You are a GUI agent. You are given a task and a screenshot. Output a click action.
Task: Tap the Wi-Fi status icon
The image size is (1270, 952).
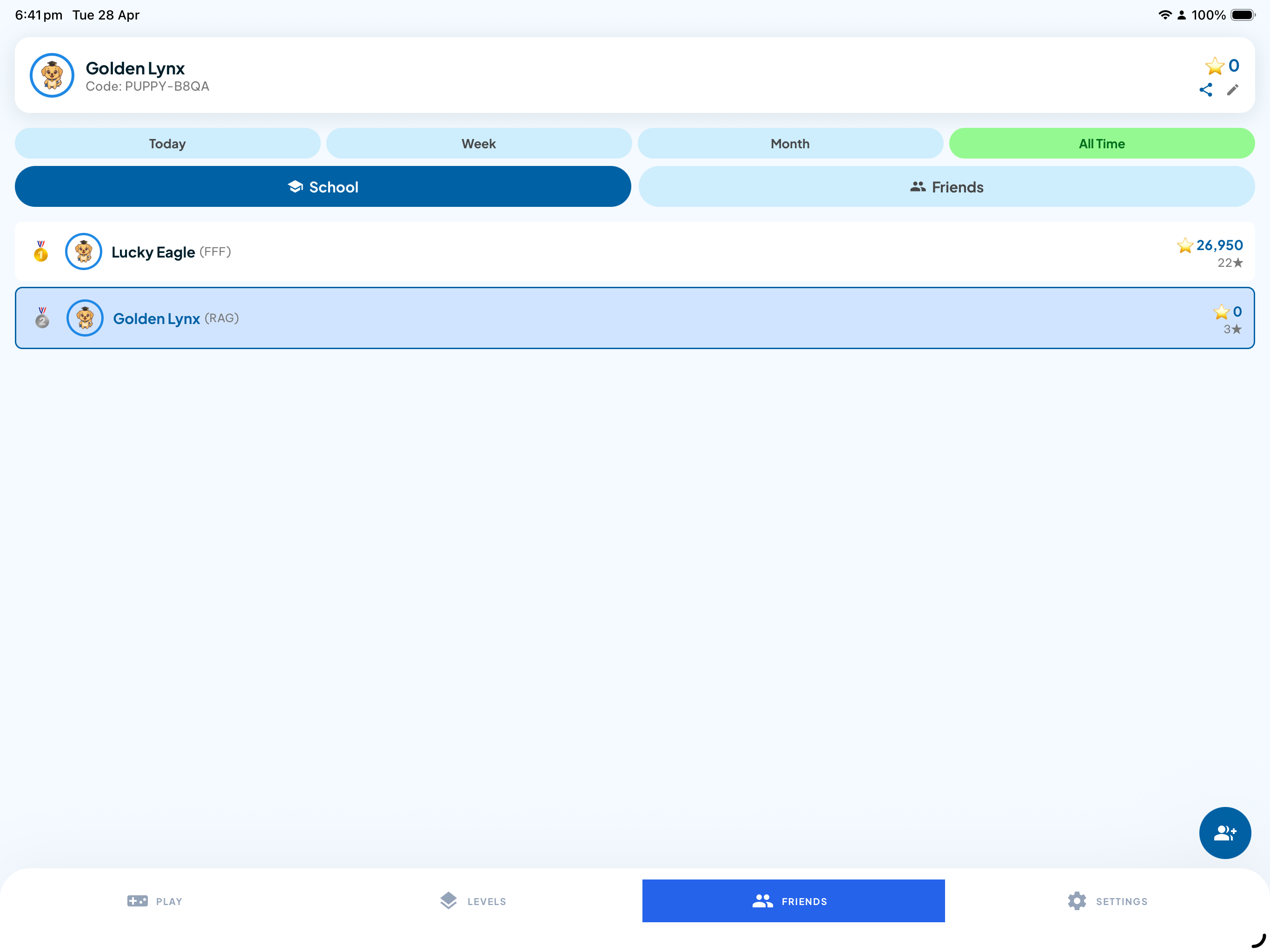click(1165, 15)
